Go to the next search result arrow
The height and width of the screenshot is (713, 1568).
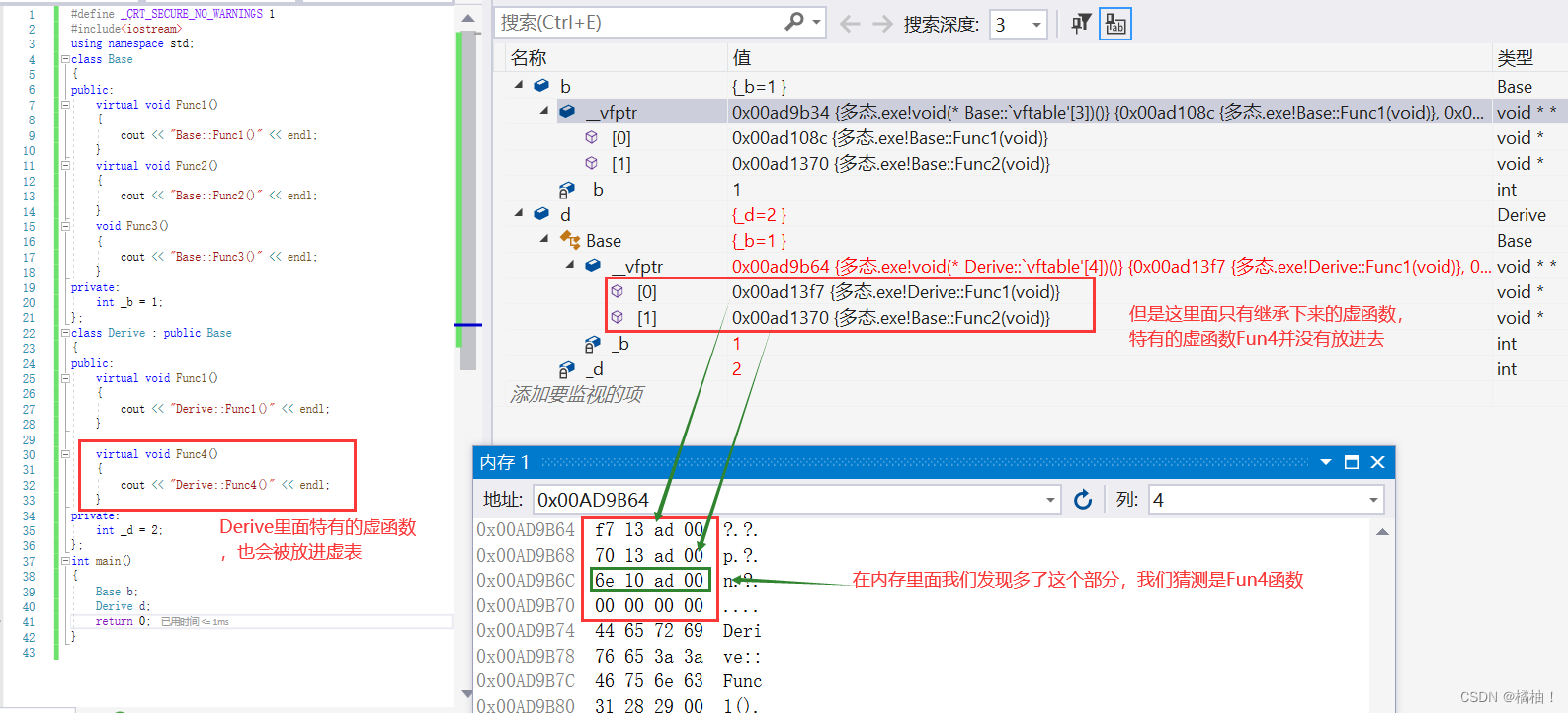882,24
